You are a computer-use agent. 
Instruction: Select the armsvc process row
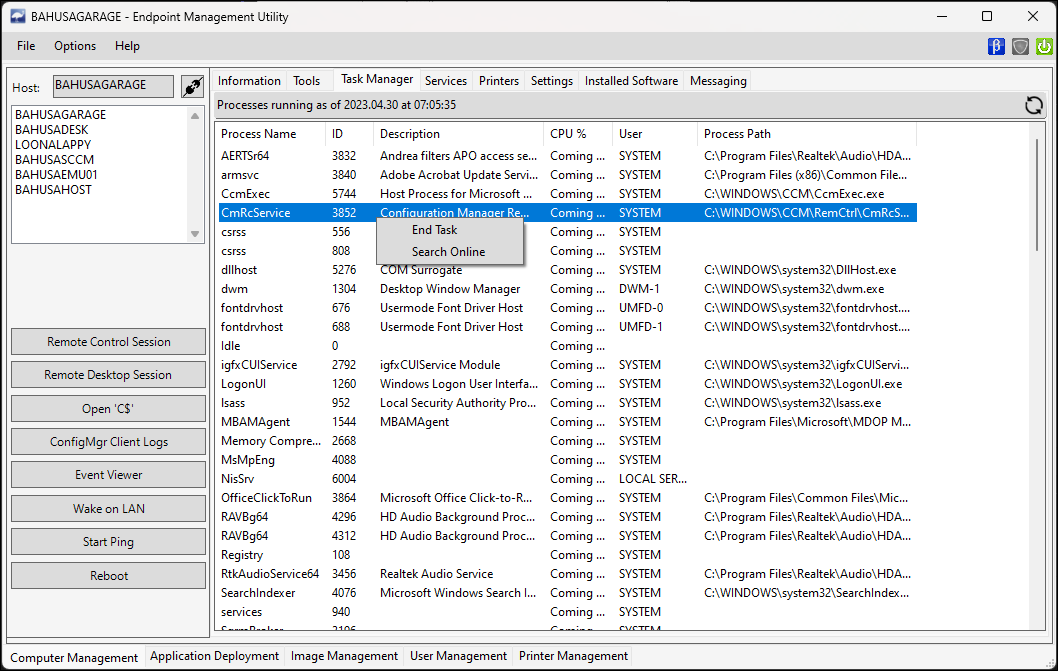coord(567,175)
